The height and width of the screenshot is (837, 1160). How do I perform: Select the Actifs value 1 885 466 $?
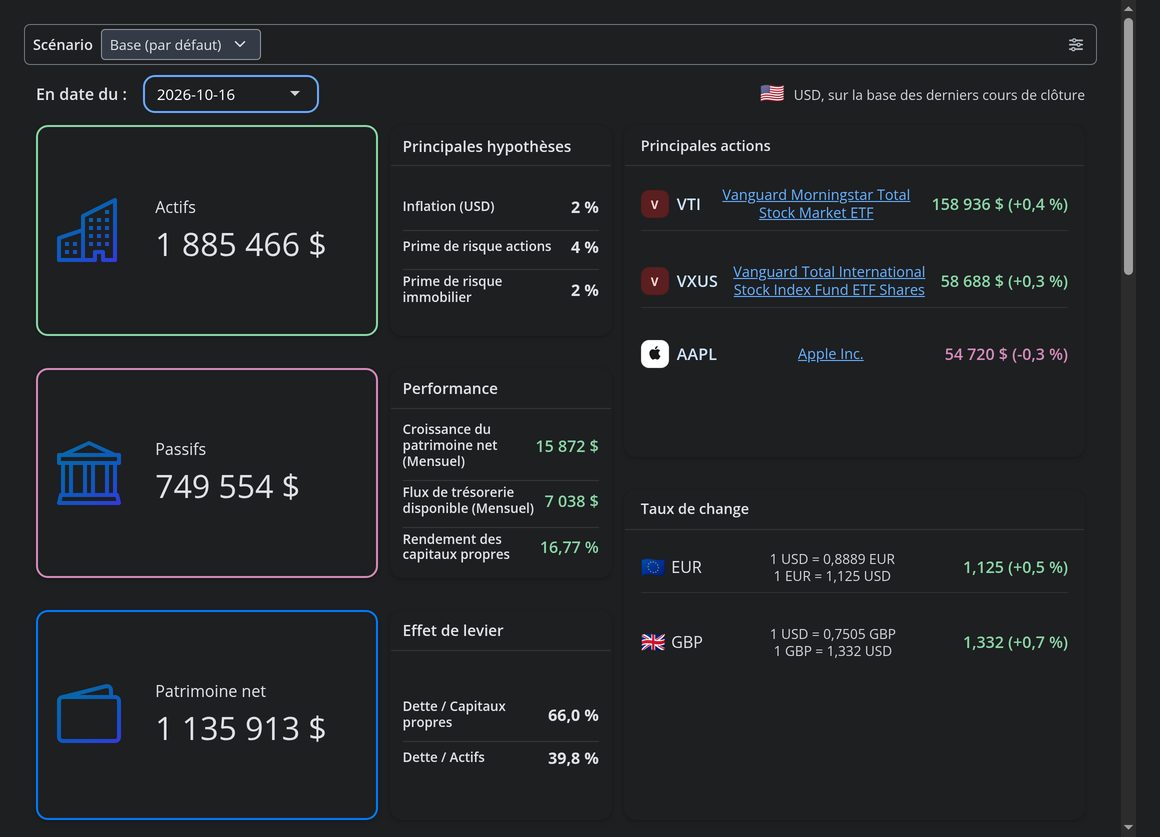(240, 245)
